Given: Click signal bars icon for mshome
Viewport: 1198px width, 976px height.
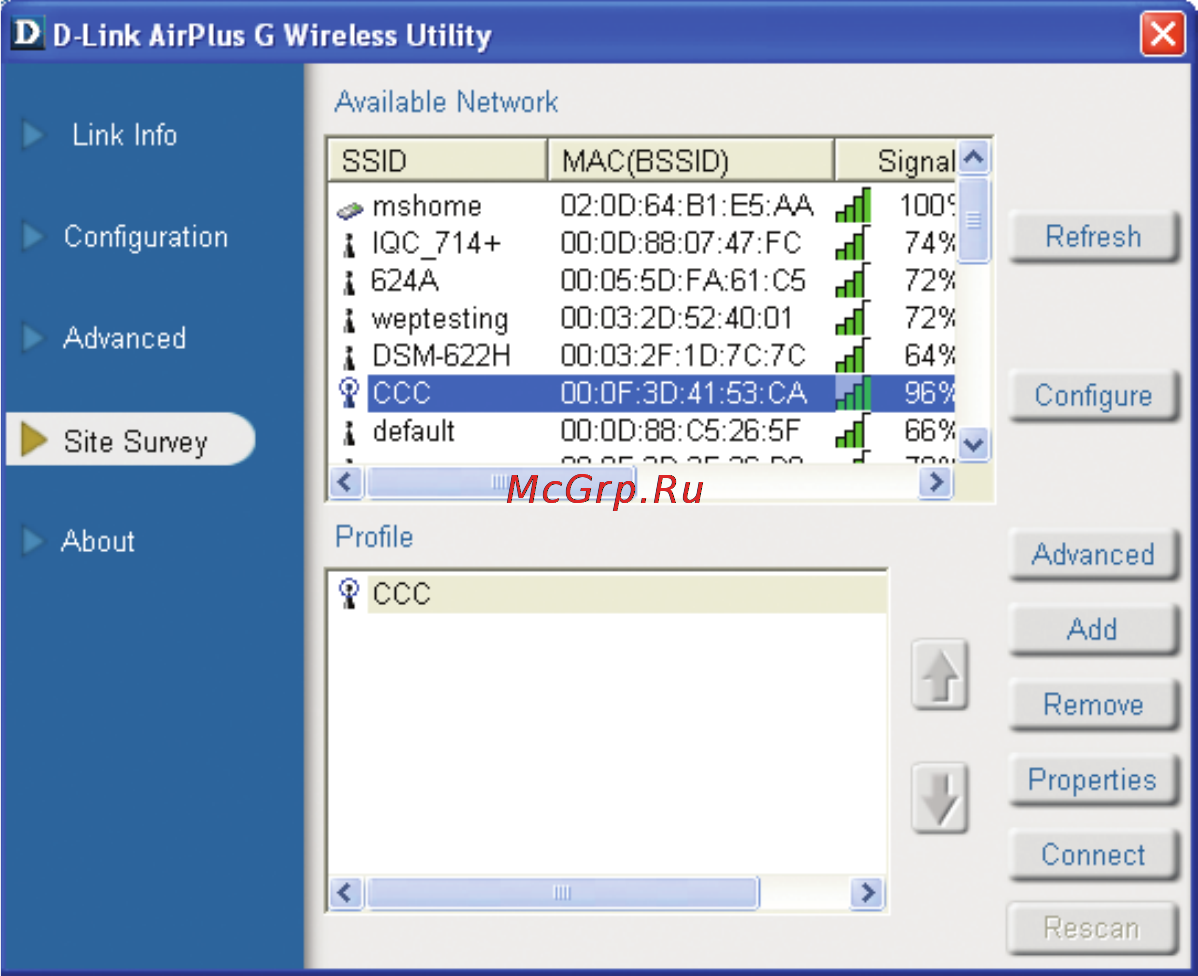Looking at the screenshot, I should tap(853, 206).
